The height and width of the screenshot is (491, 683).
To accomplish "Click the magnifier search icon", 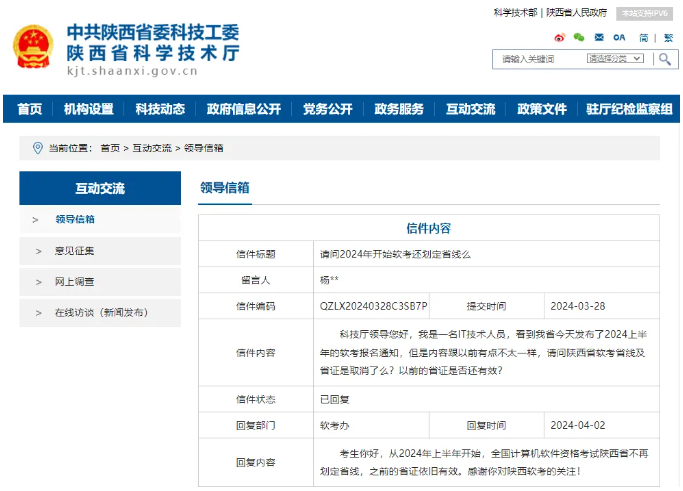I will [664, 59].
